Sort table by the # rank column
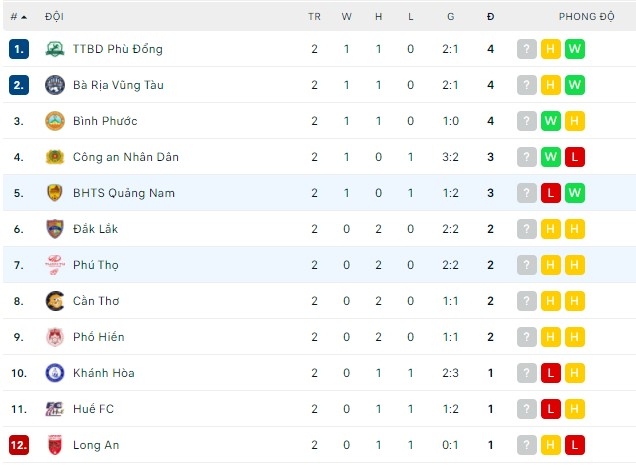Screen dimensions: 636x465 click(18, 17)
